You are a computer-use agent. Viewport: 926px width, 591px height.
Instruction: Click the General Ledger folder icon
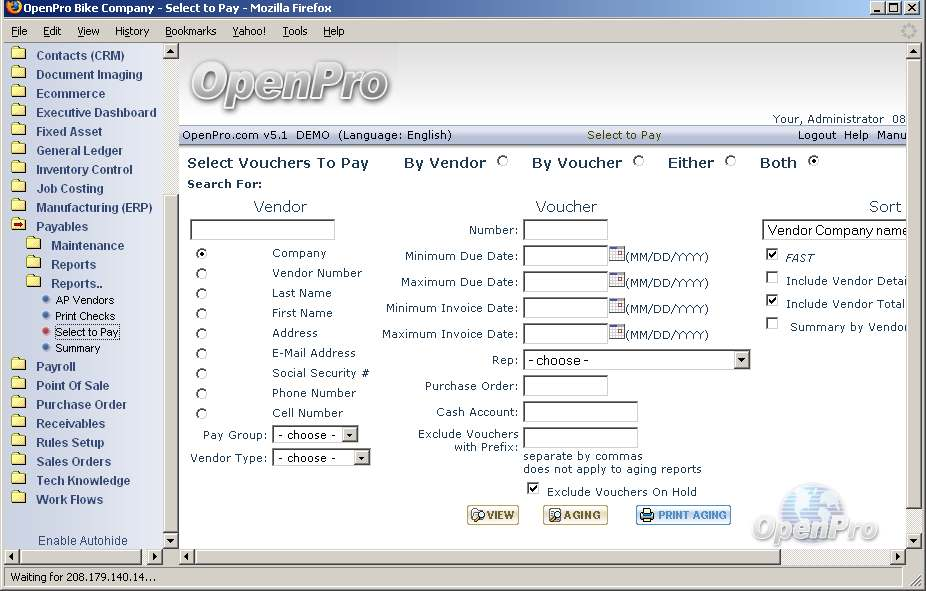coord(19,148)
